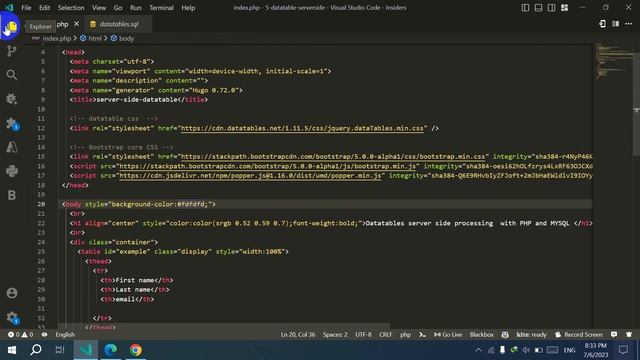Viewport: 640px width, 360px height.
Task: Toggle the bottom panel layout icon
Action: pos(538,8)
